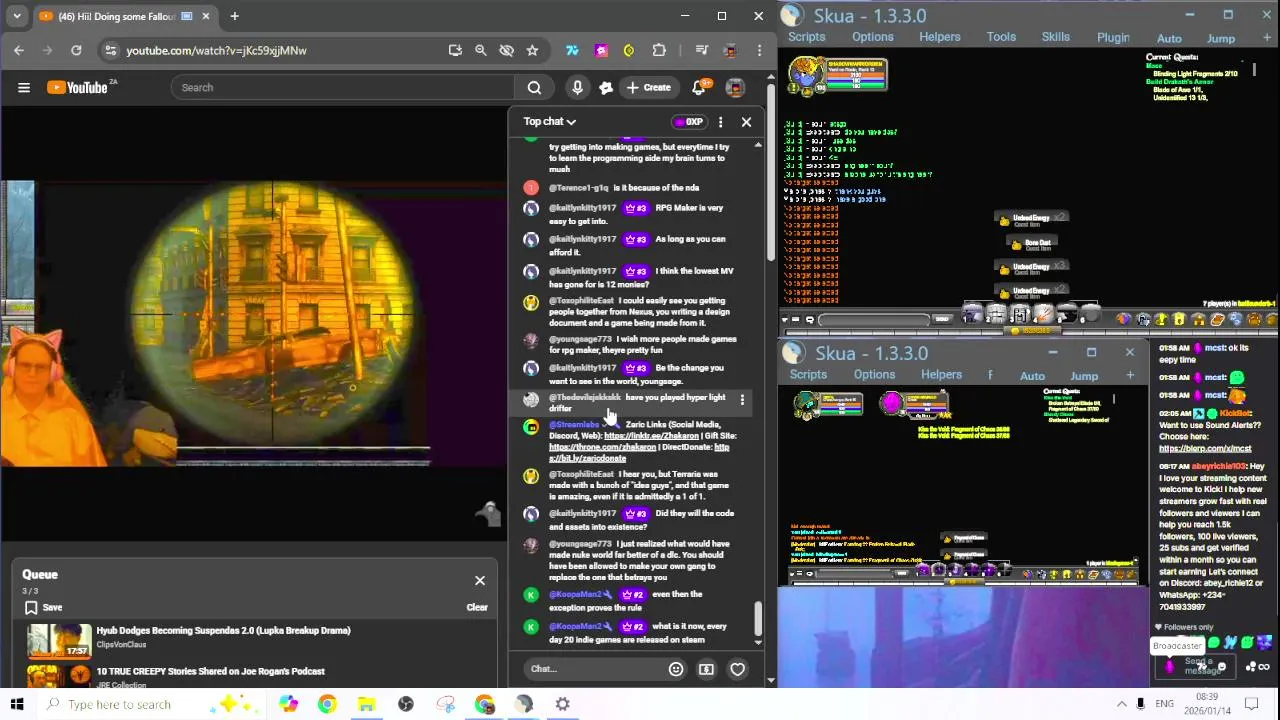This screenshot has width=1280, height=720.
Task: Show hidden system tray icons chevron
Action: pos(1121,704)
